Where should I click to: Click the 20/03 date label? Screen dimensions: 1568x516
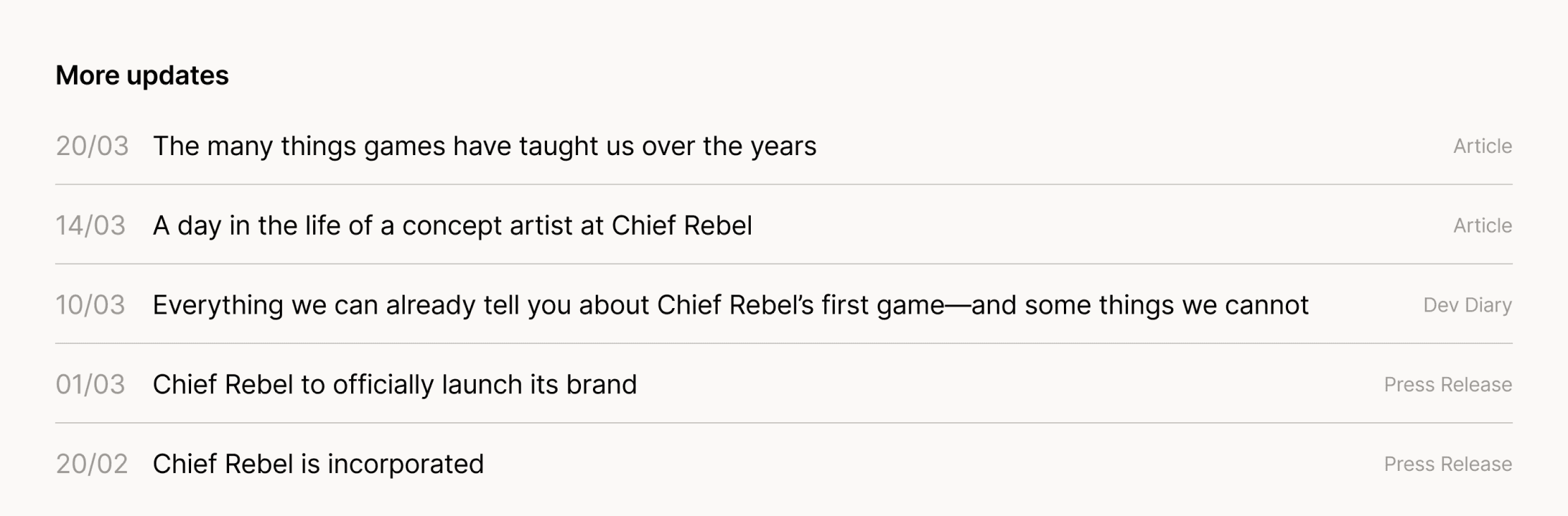point(92,146)
